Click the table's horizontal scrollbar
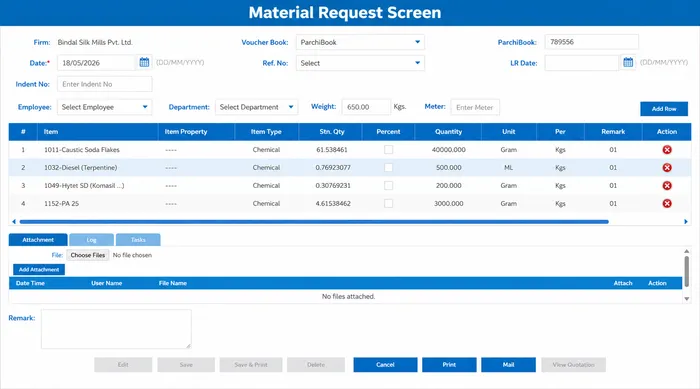 point(314,222)
